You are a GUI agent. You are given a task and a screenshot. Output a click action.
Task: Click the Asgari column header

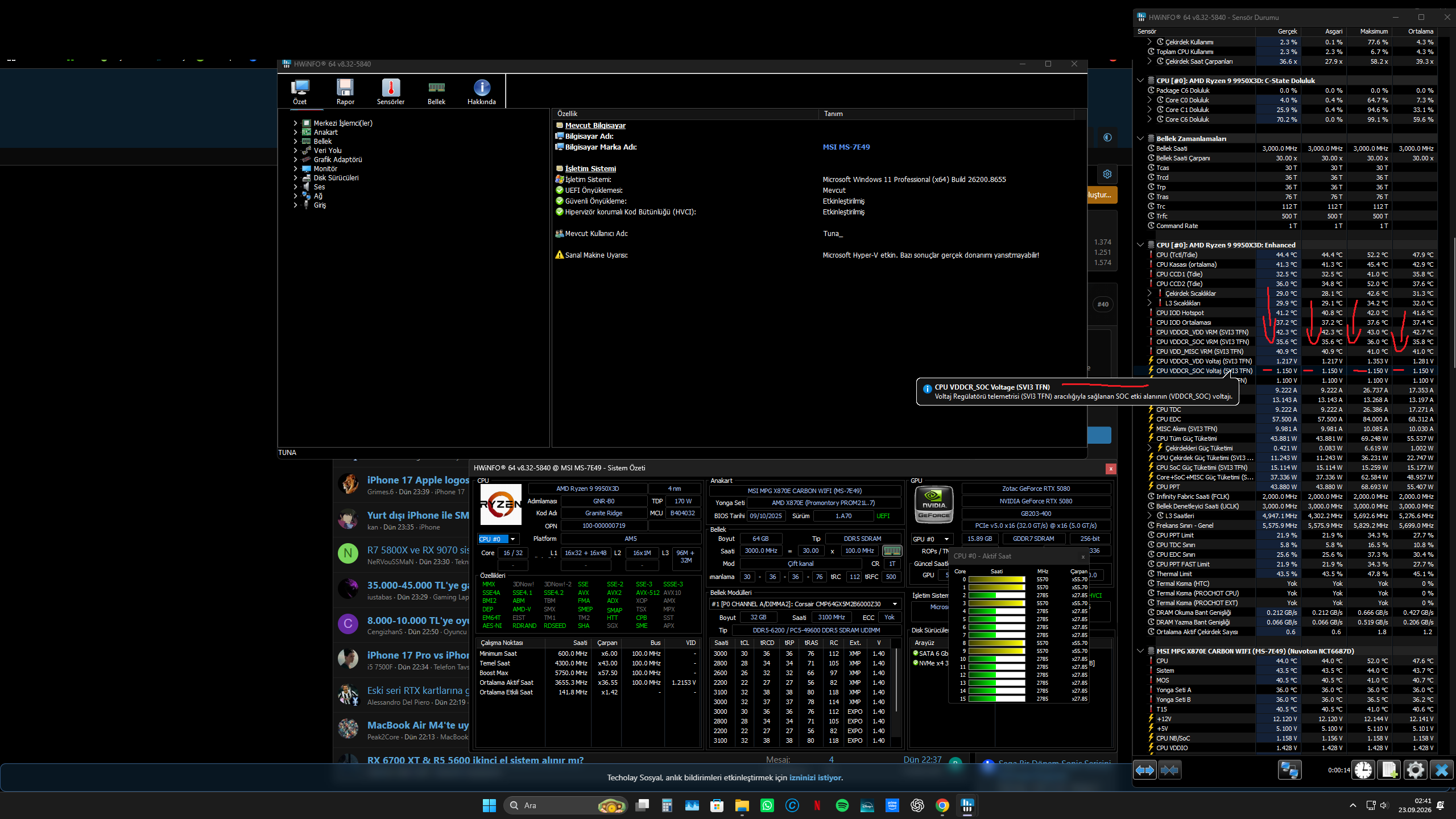pos(1324,31)
